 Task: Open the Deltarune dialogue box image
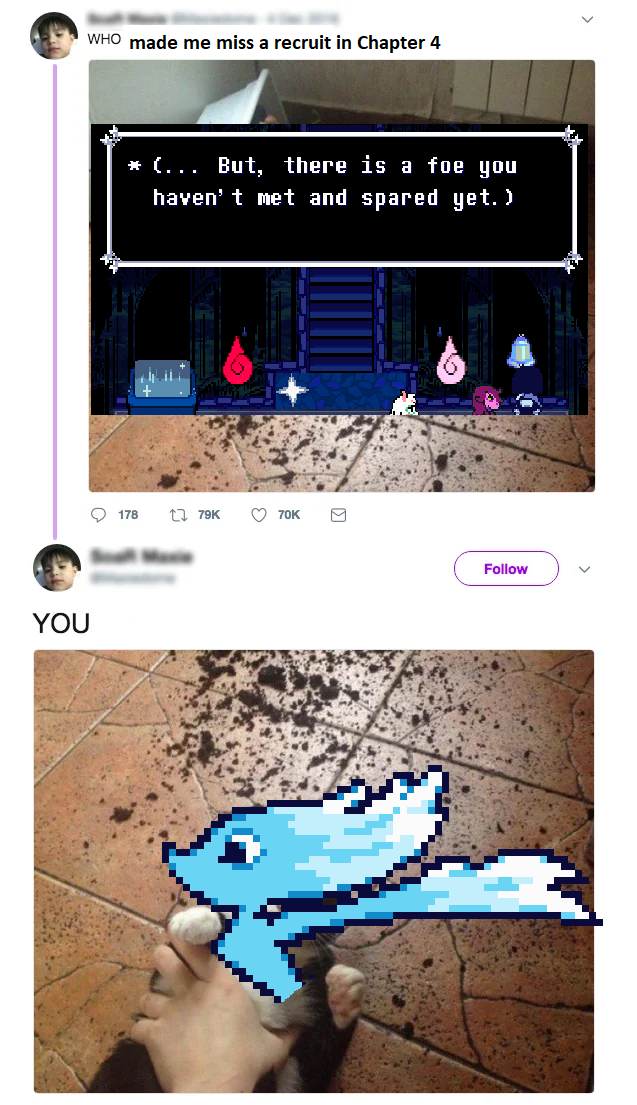[342, 276]
